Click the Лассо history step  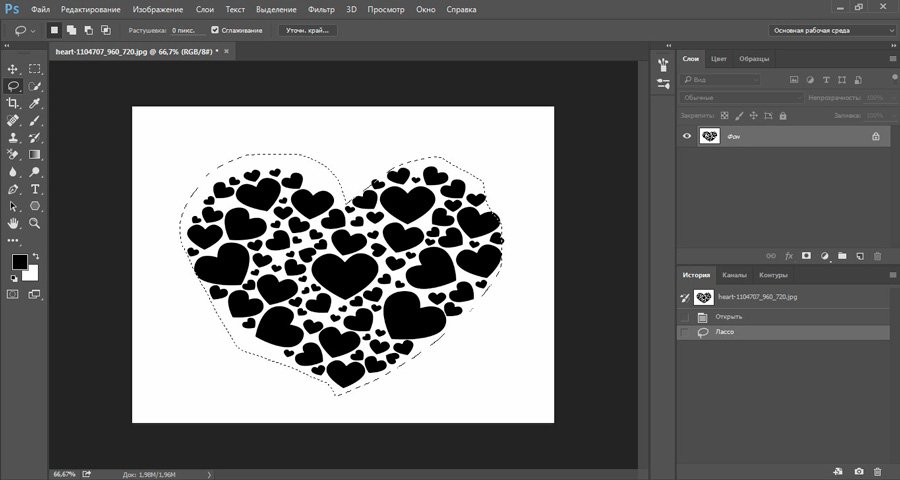click(725, 332)
